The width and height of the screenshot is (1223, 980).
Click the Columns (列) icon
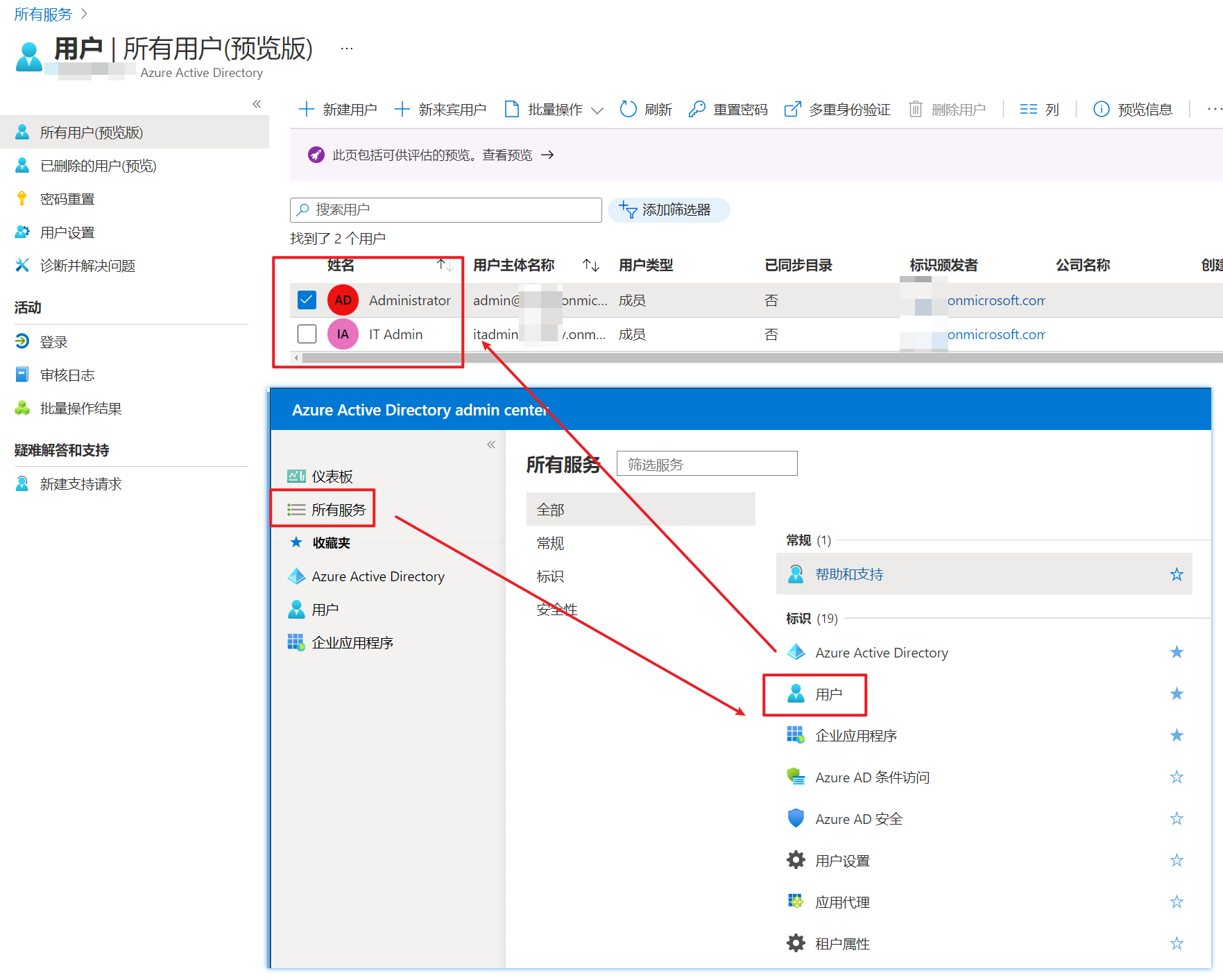click(1028, 110)
